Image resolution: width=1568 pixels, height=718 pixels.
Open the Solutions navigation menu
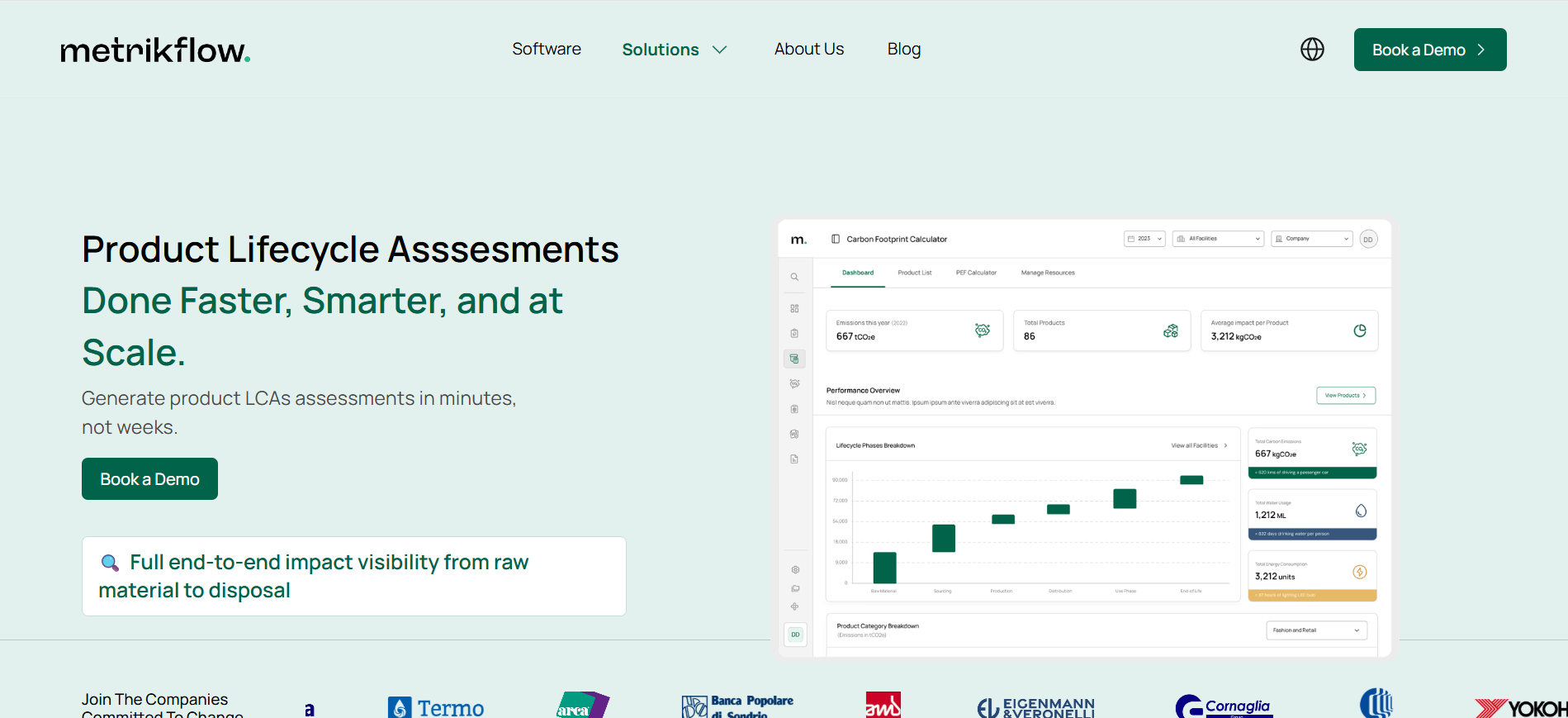(x=661, y=50)
